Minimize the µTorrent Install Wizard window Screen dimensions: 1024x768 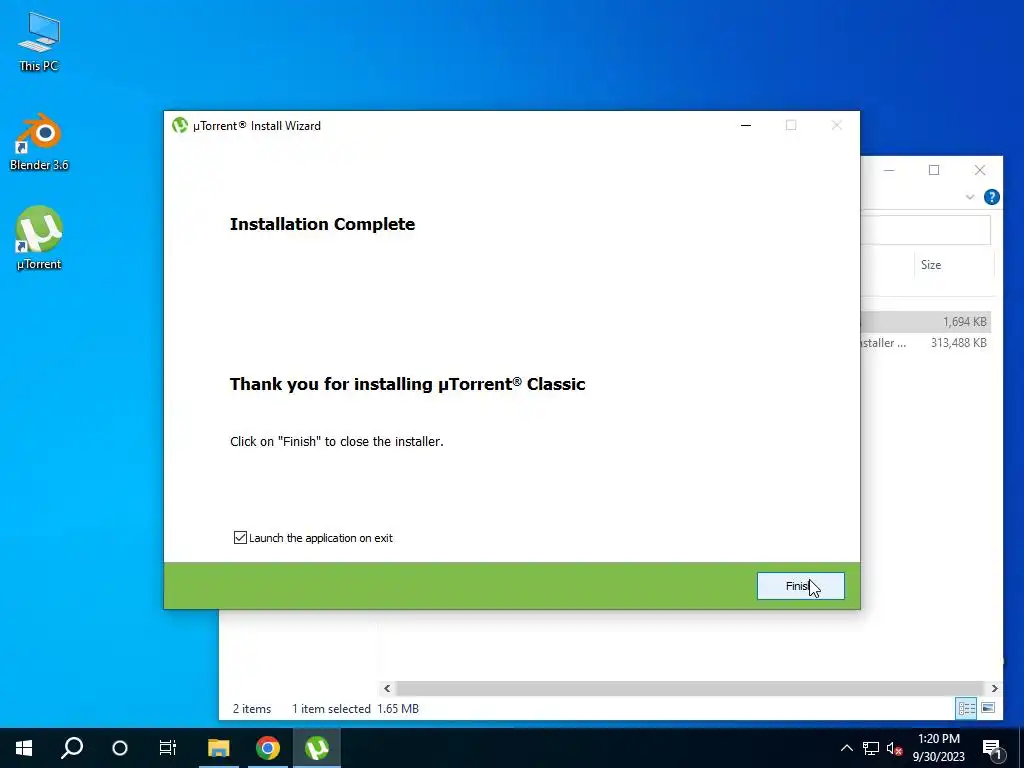click(746, 125)
